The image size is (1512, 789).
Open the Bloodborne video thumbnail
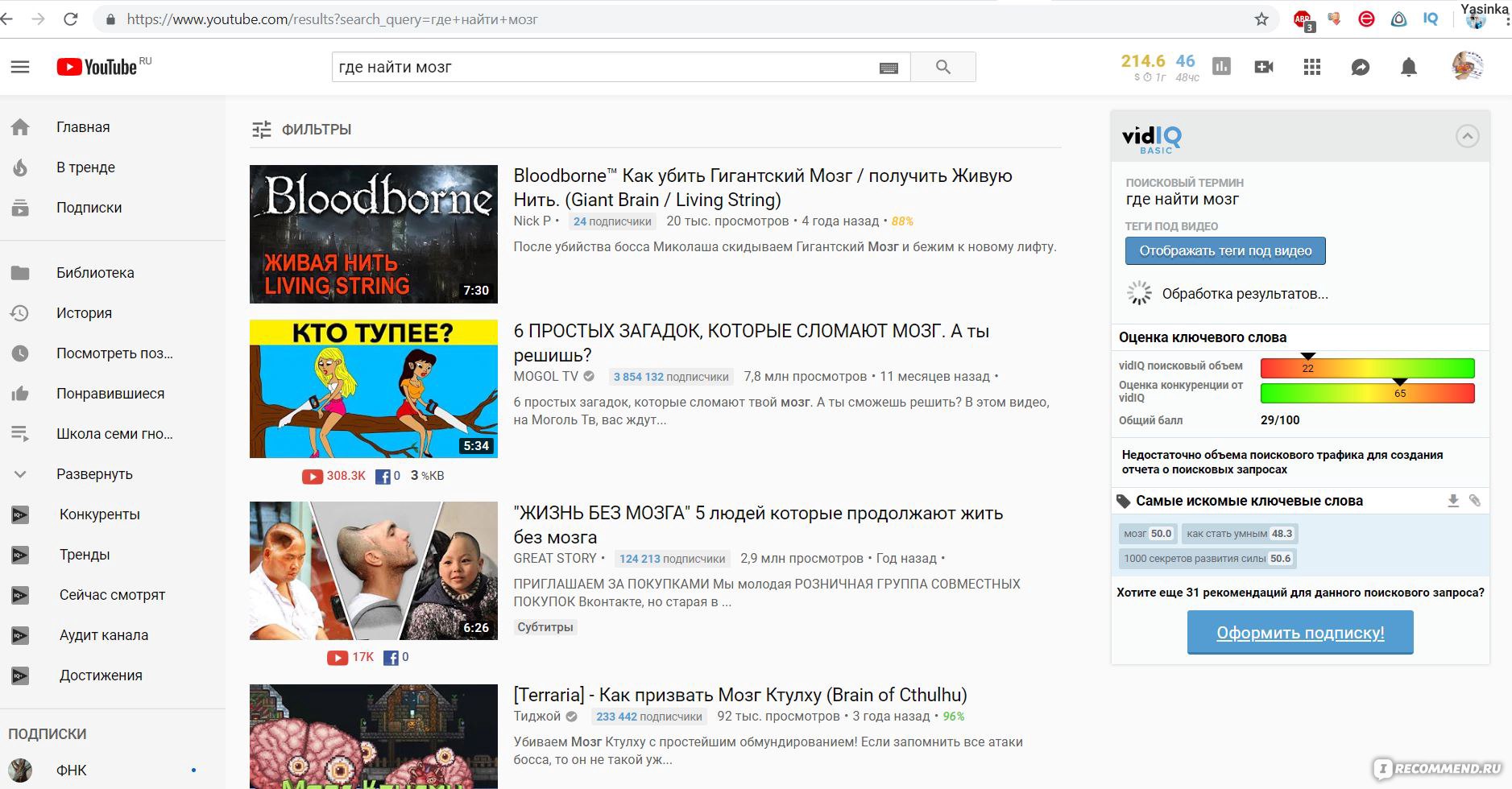coord(374,234)
